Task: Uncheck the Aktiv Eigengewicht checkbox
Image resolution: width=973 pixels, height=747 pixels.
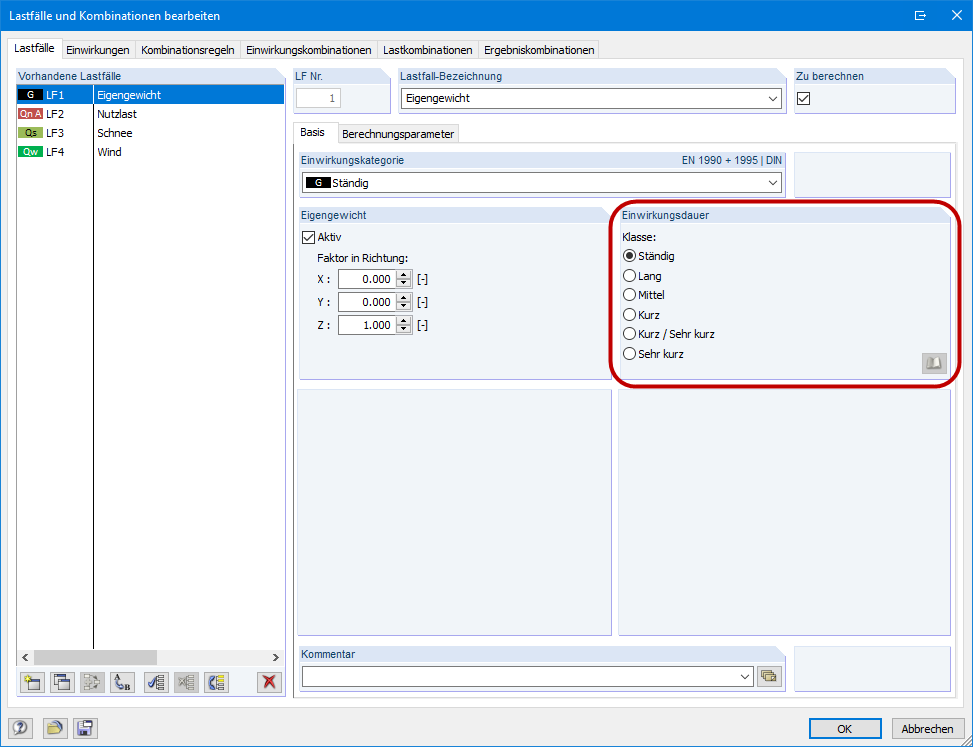Action: point(308,237)
